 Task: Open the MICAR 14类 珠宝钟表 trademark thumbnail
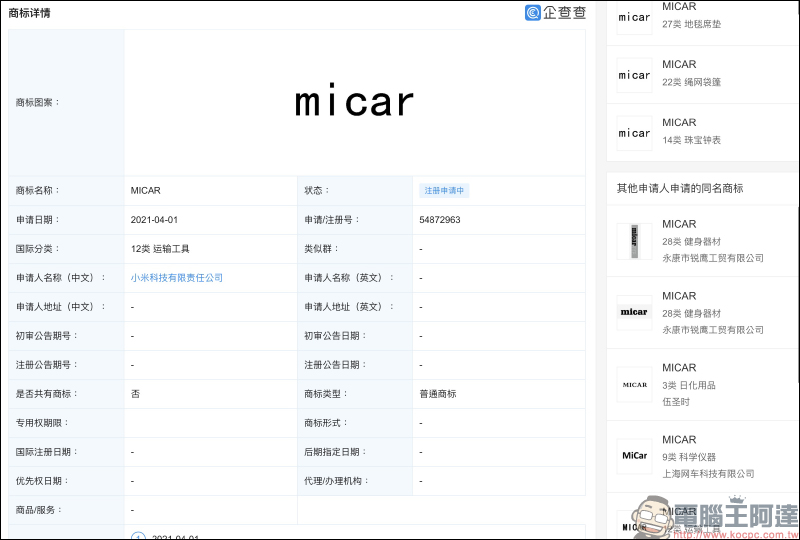click(634, 132)
